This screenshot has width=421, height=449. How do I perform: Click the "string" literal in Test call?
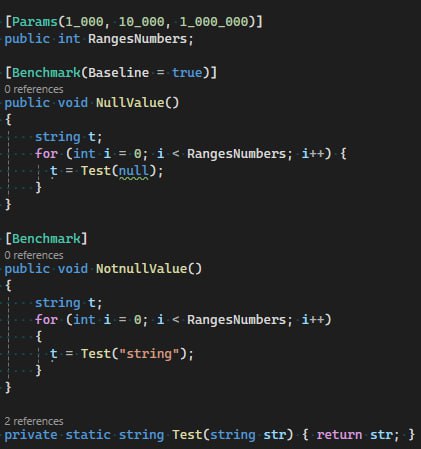coord(149,354)
